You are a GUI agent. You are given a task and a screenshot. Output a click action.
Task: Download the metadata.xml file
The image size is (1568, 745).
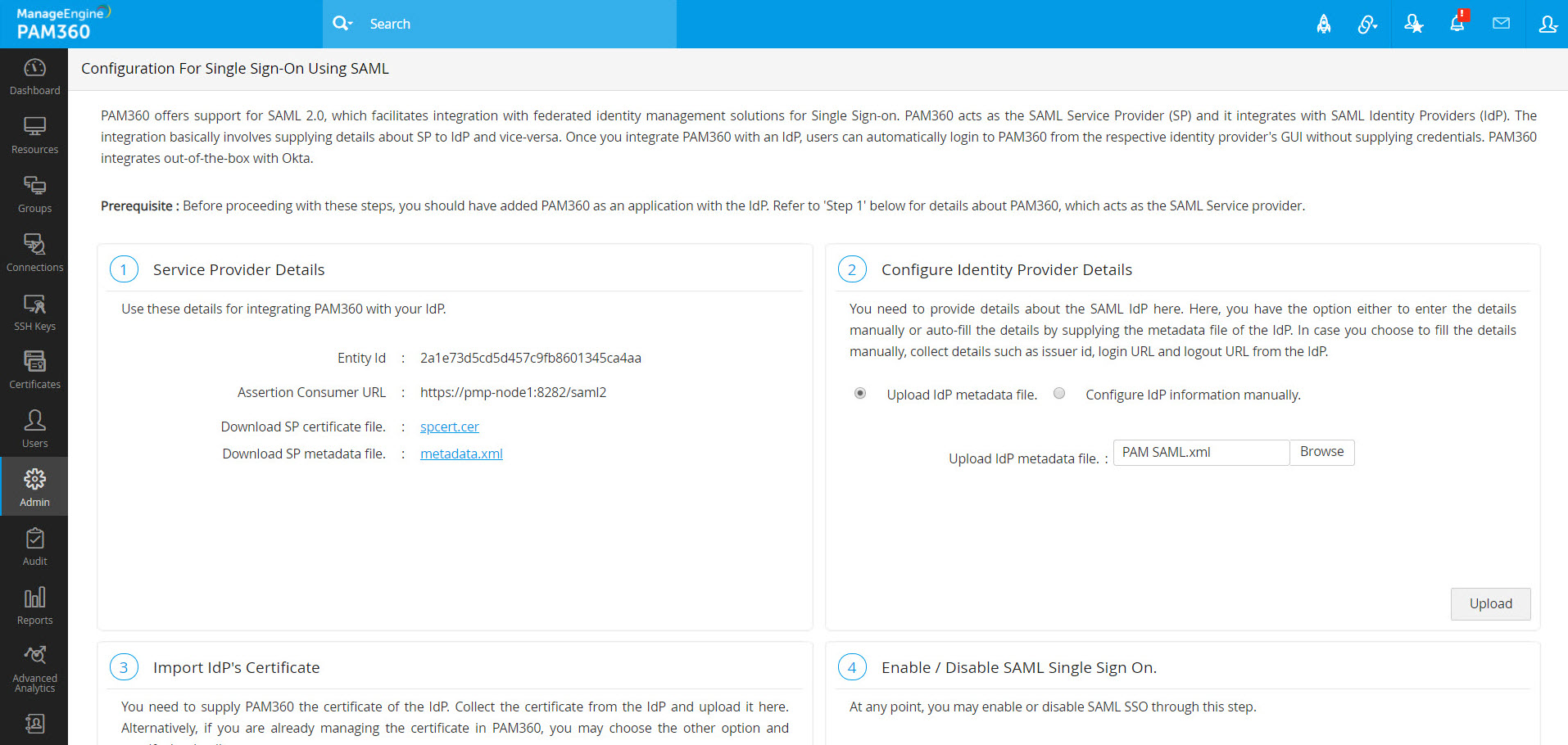[461, 454]
